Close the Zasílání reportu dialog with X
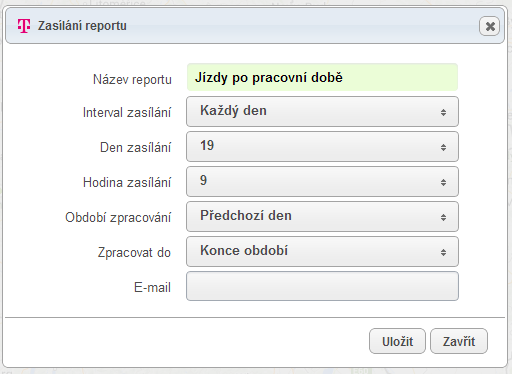 tap(489, 26)
